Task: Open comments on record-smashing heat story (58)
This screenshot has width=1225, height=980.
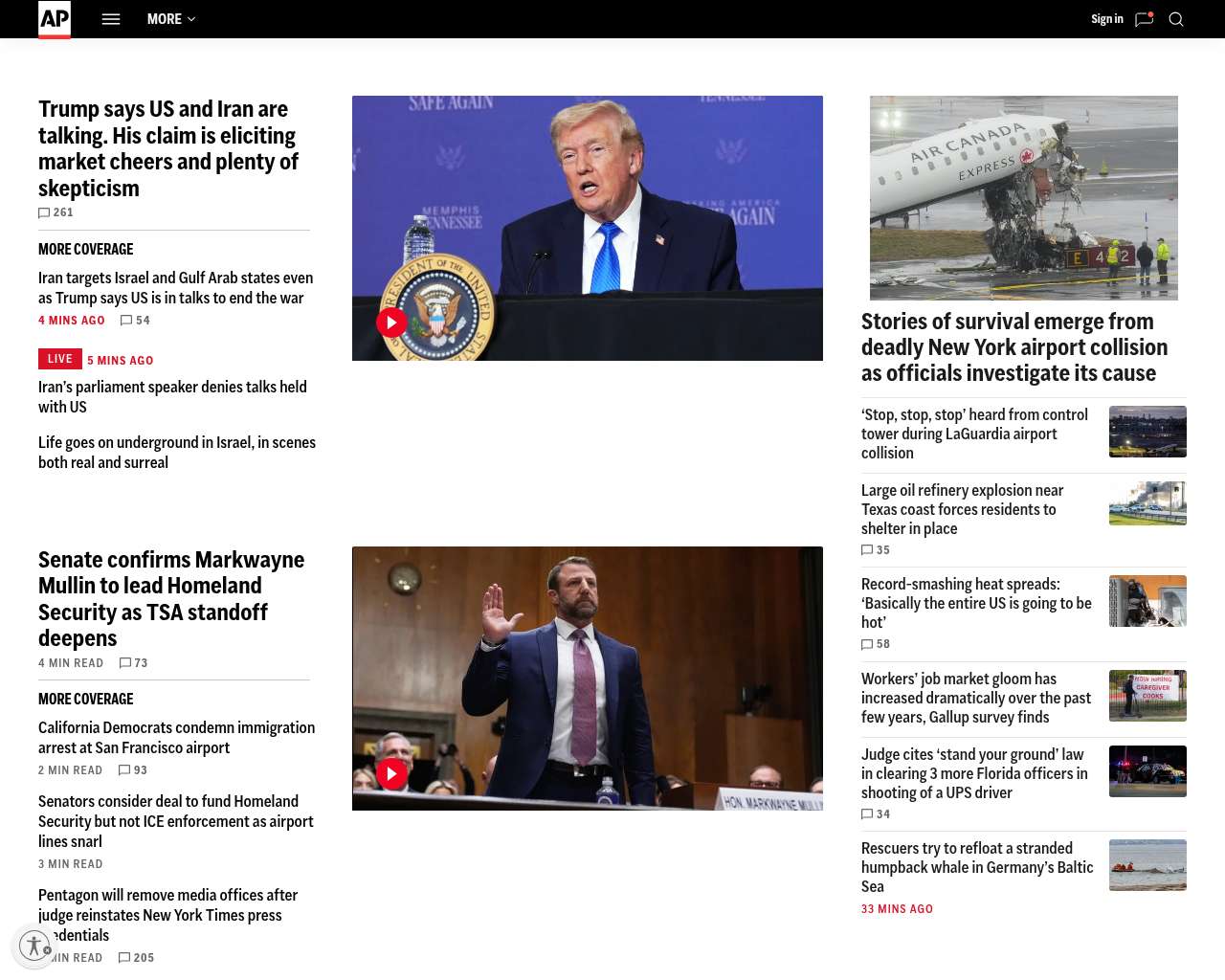Action: (876, 644)
